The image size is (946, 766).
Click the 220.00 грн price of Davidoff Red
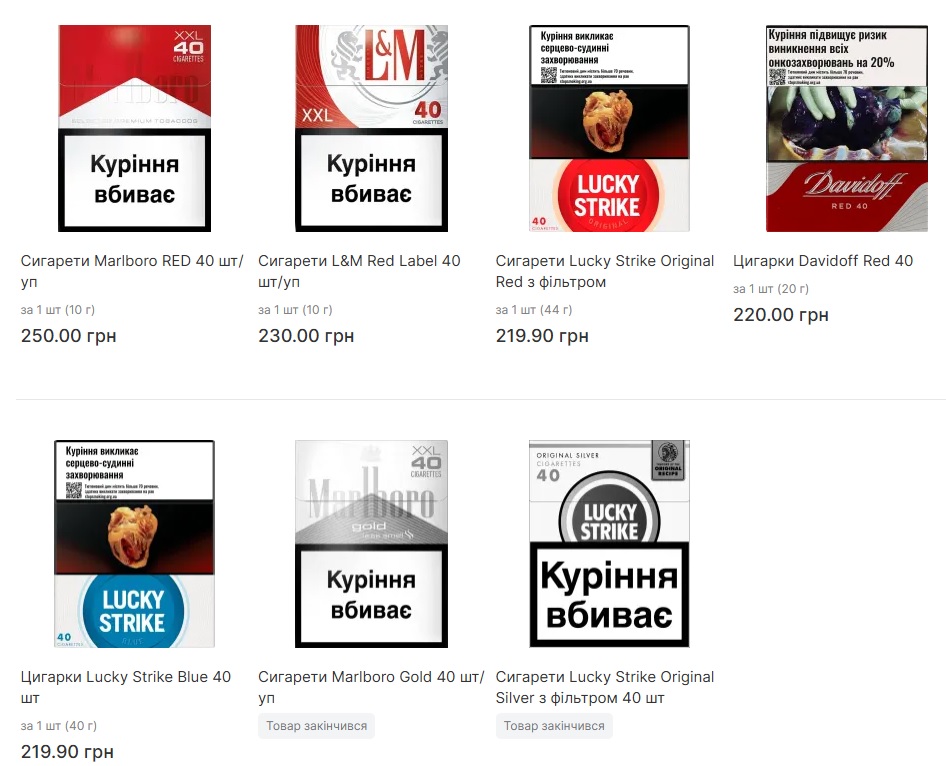781,315
